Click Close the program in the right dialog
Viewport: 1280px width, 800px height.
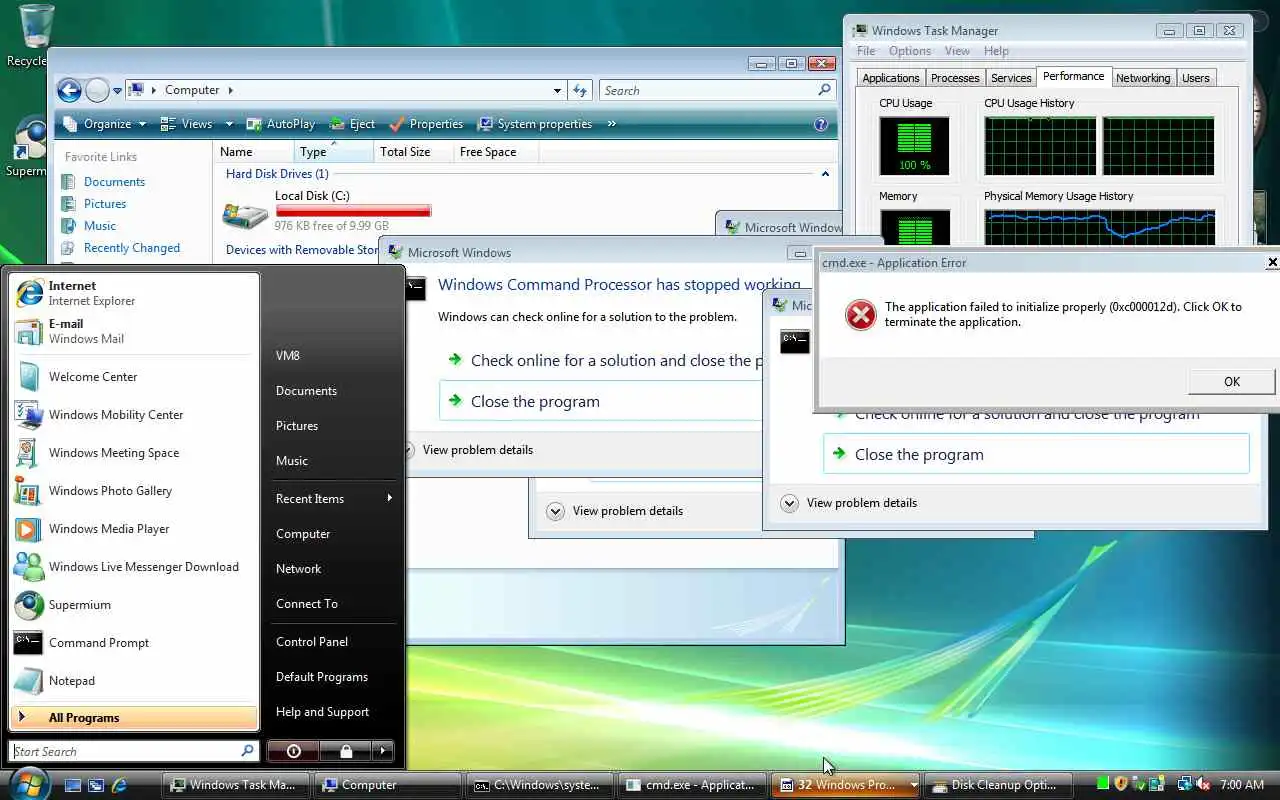(x=1036, y=454)
